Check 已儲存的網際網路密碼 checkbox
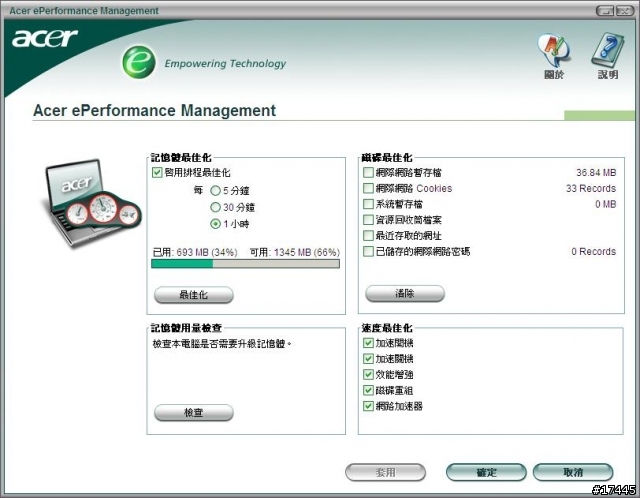This screenshot has width=640, height=498. (x=368, y=251)
